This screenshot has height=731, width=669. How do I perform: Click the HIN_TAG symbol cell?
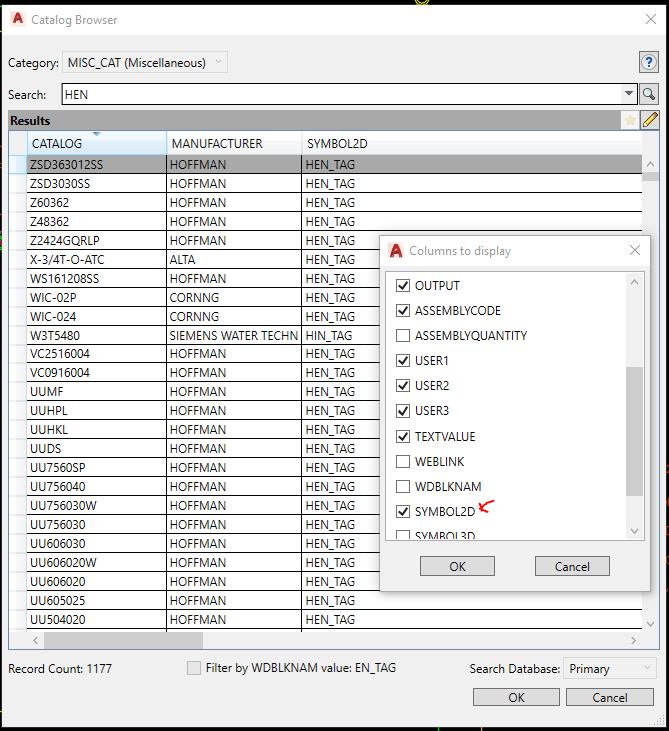341,336
